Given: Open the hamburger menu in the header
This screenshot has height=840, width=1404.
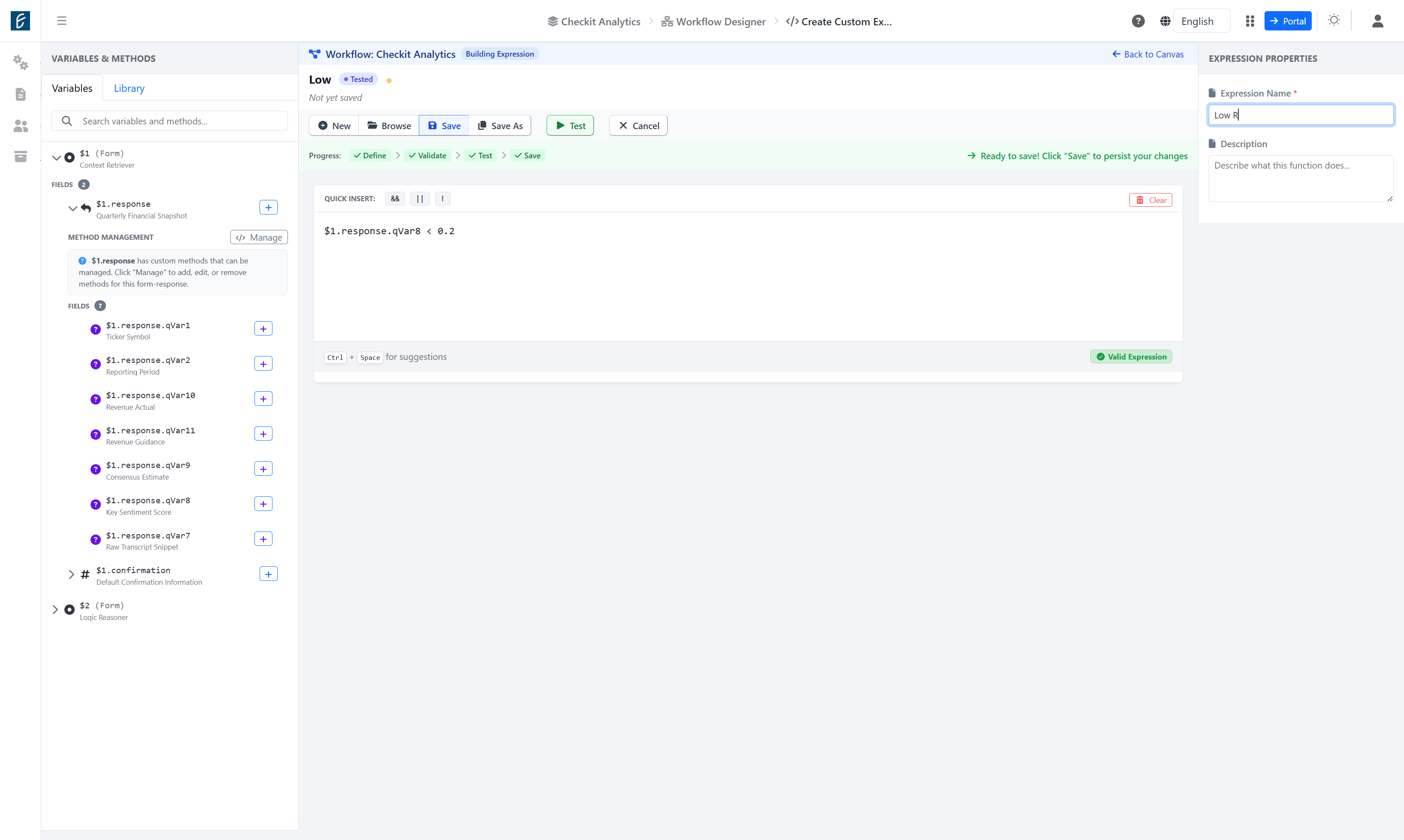Looking at the screenshot, I should click(x=62, y=21).
